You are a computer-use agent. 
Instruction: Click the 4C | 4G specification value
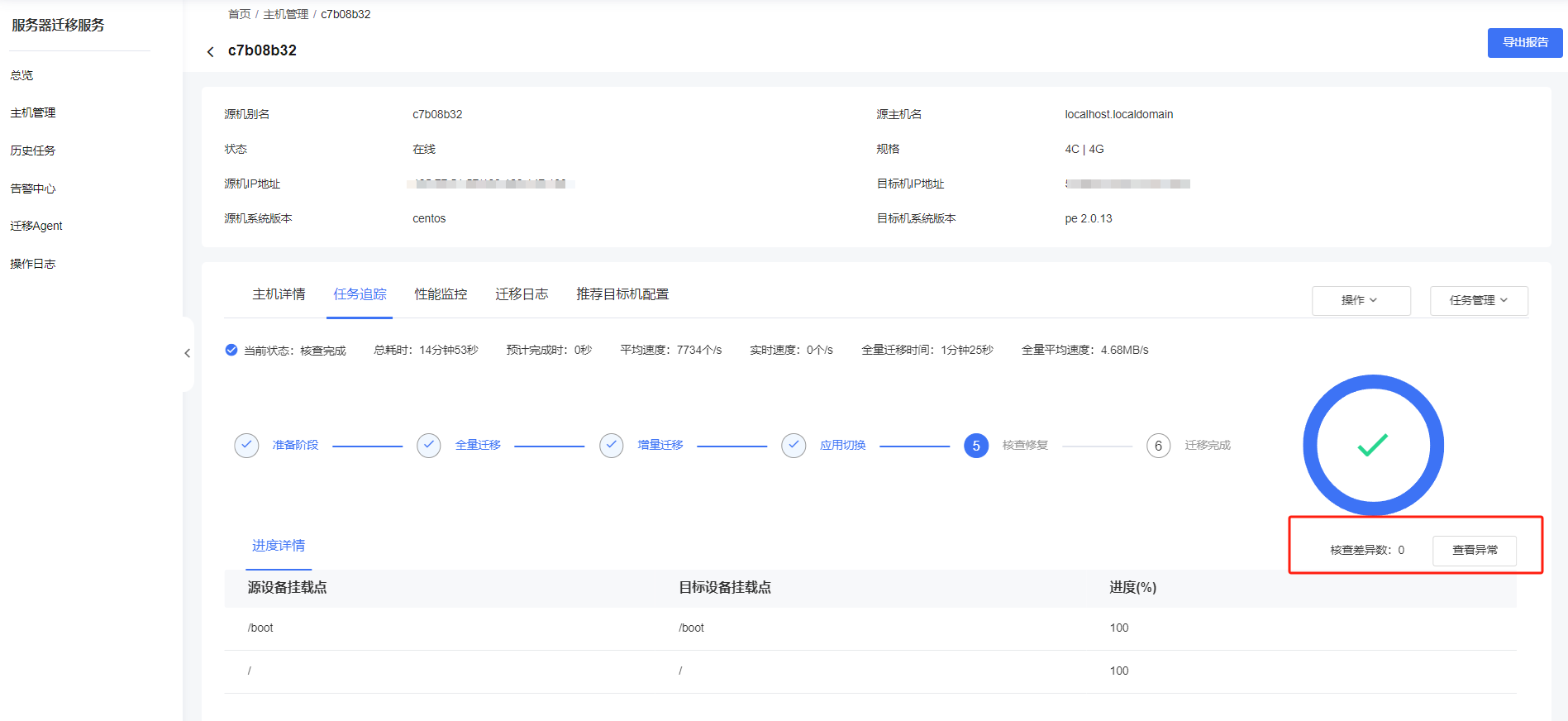(1084, 149)
